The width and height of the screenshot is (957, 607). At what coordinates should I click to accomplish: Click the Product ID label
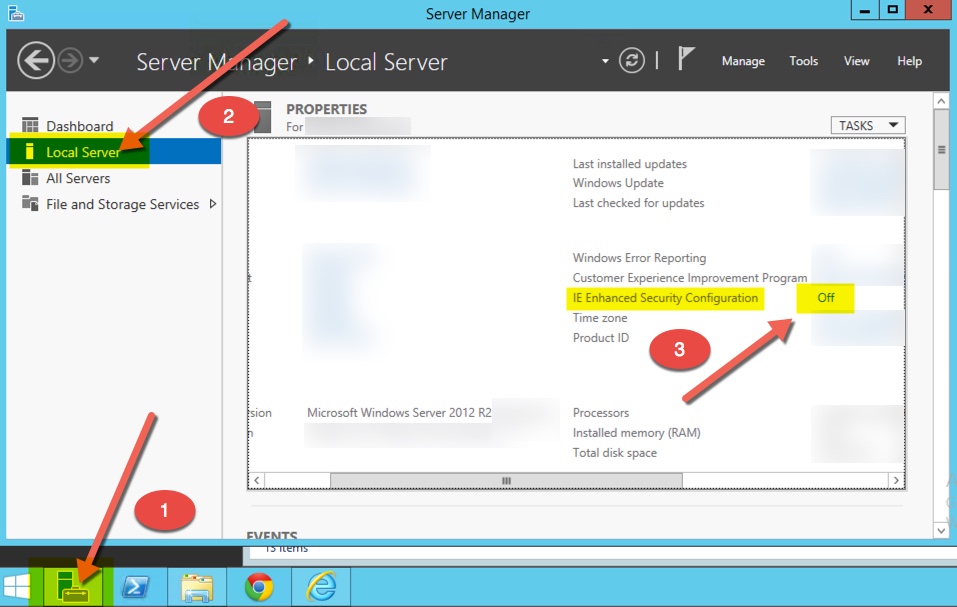(601, 338)
